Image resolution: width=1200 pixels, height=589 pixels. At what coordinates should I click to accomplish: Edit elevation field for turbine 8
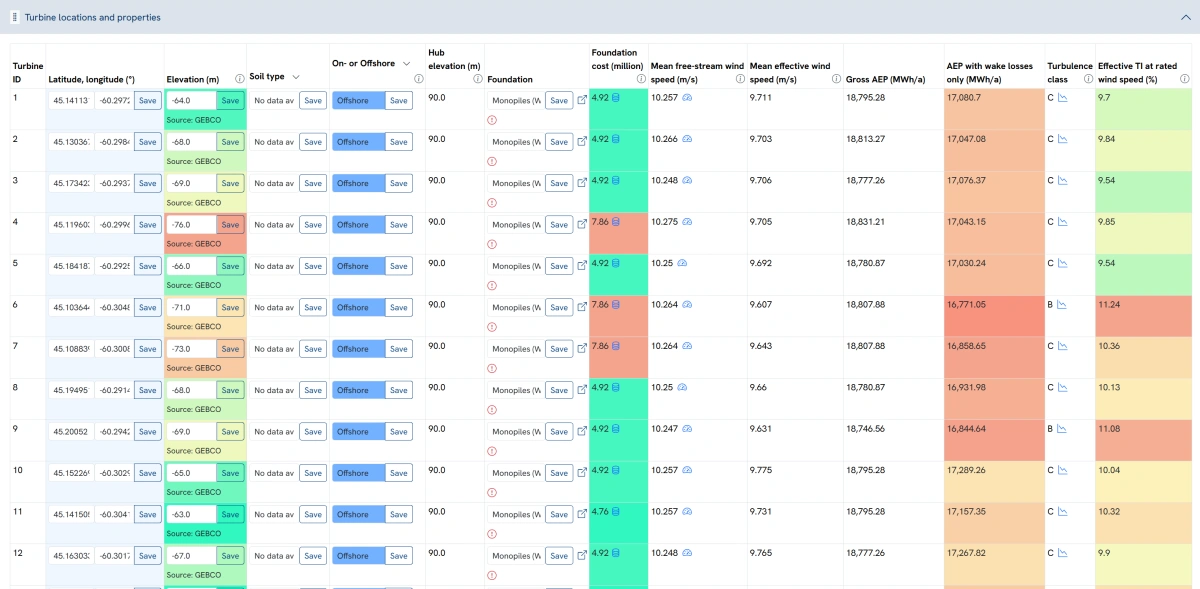(x=191, y=390)
